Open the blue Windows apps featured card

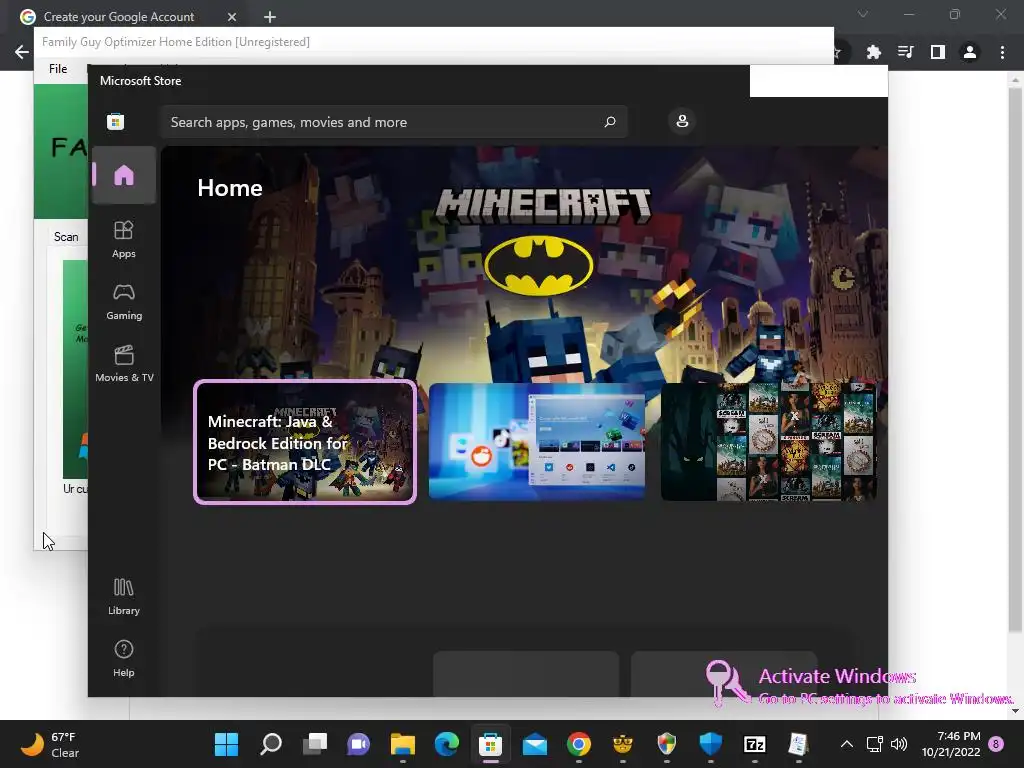[537, 442]
